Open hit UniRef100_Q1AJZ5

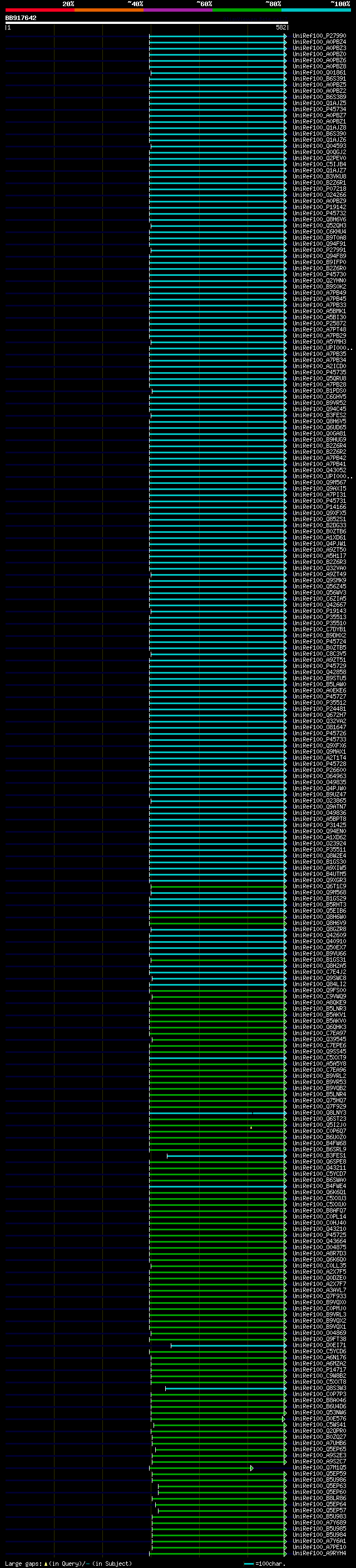[x=319, y=103]
